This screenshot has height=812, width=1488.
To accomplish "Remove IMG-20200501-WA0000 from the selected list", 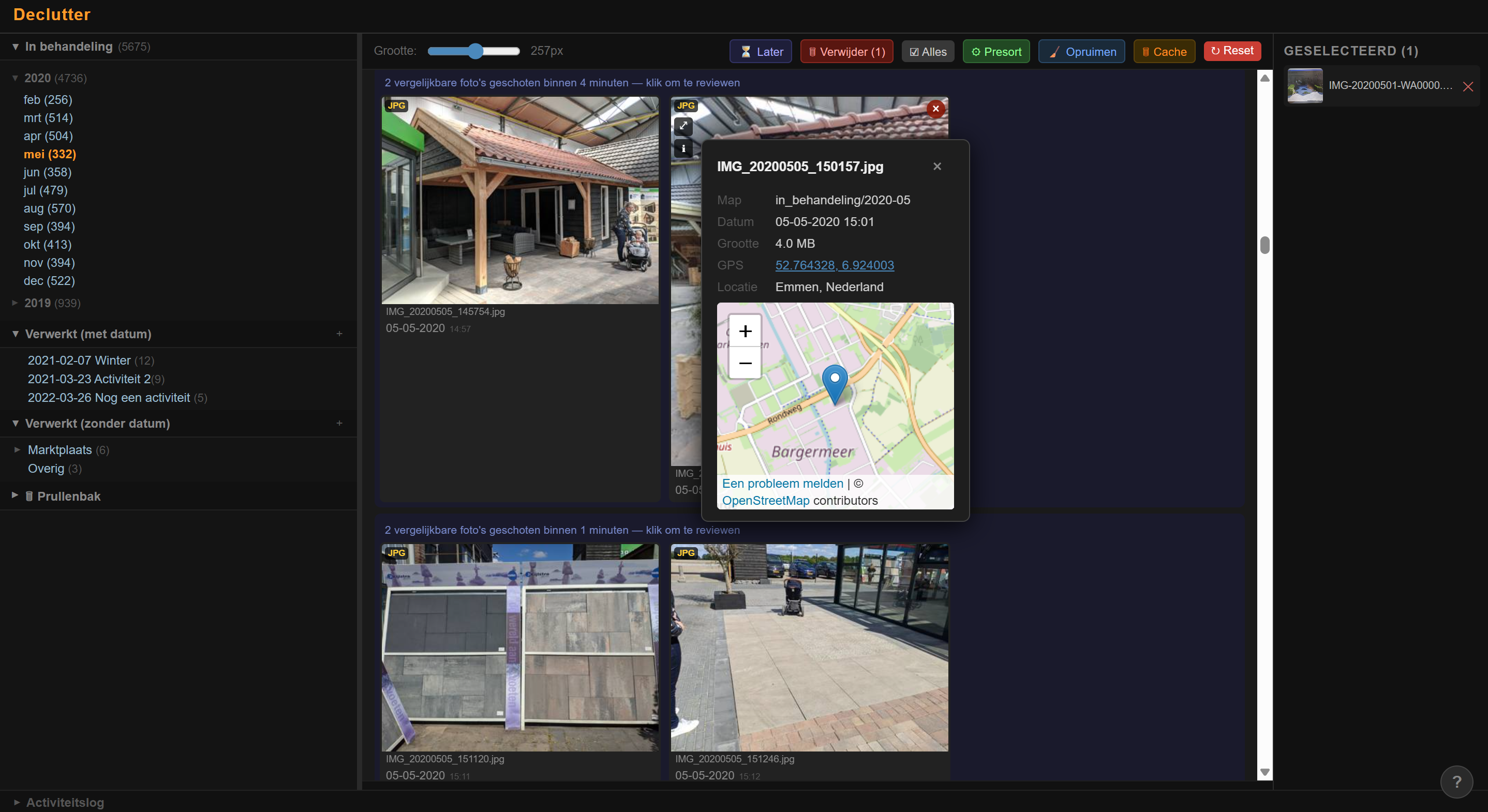I will [x=1468, y=86].
